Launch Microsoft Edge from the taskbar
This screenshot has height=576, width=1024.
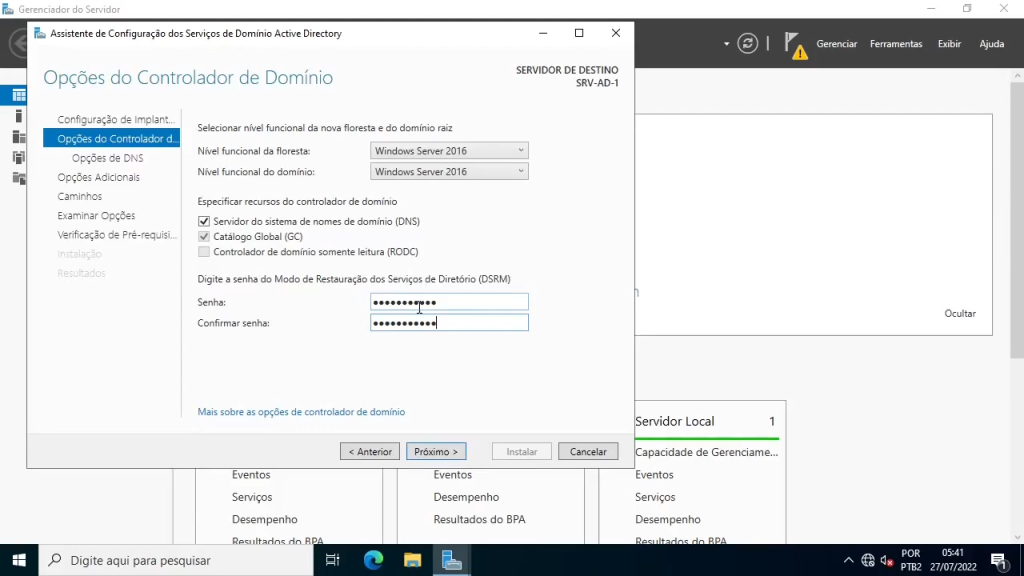[373, 560]
